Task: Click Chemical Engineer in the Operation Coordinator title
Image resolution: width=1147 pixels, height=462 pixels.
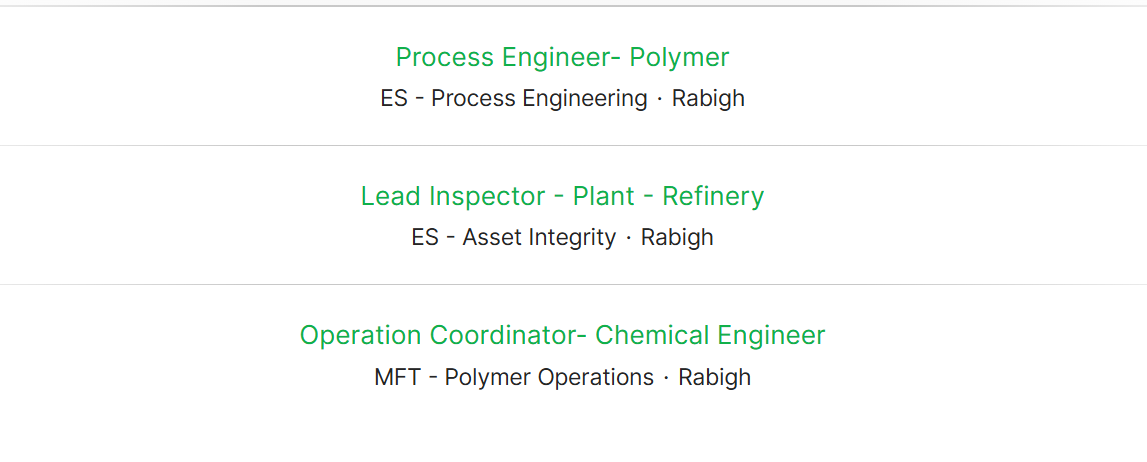Action: click(x=710, y=335)
